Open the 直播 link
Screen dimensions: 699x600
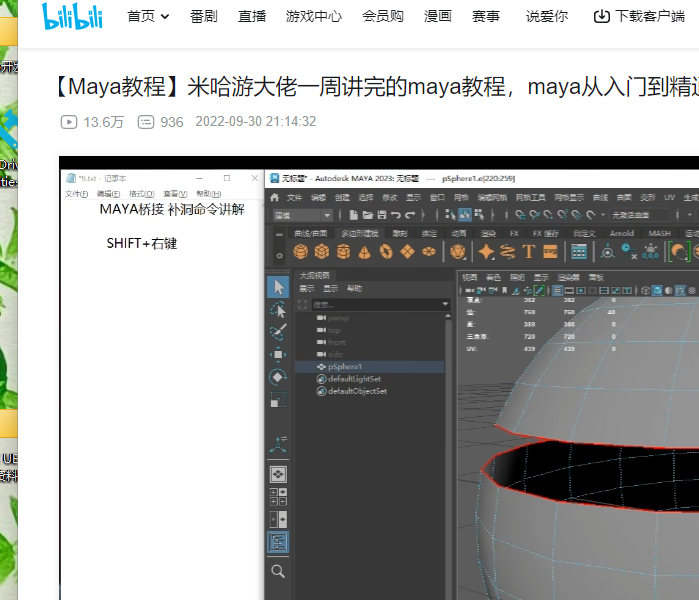(x=252, y=16)
